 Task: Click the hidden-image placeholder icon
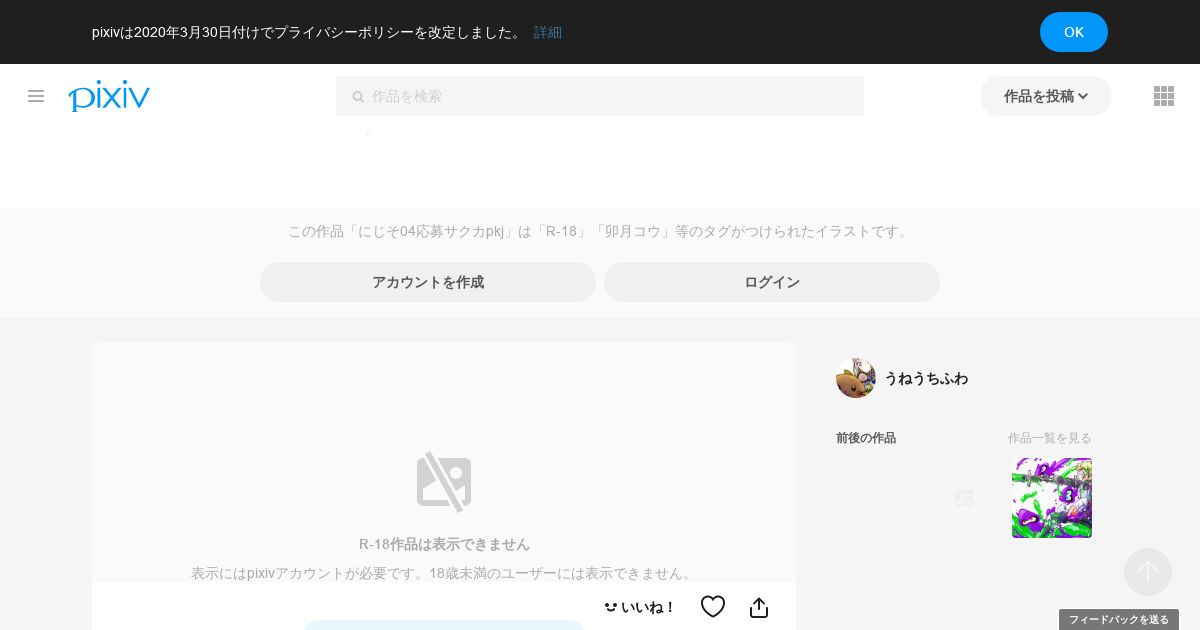pyautogui.click(x=444, y=482)
